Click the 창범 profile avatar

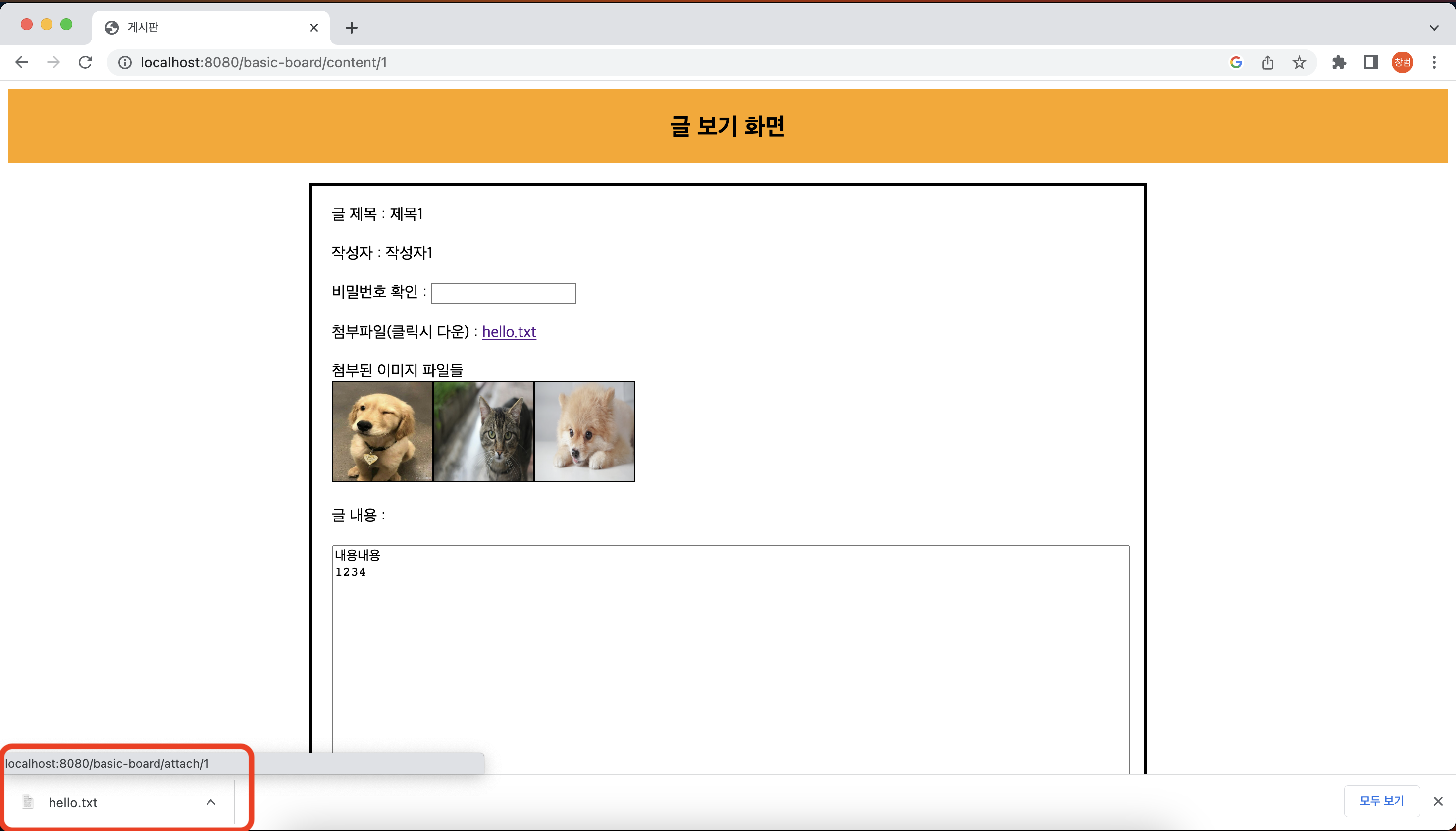tap(1403, 62)
